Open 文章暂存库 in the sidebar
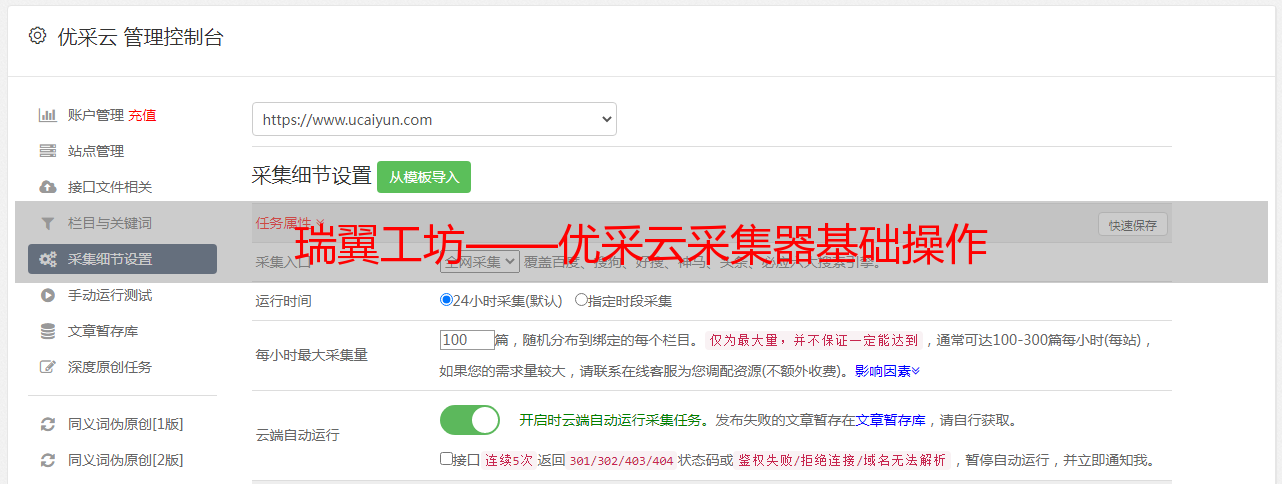The width and height of the screenshot is (1282, 484). [103, 331]
